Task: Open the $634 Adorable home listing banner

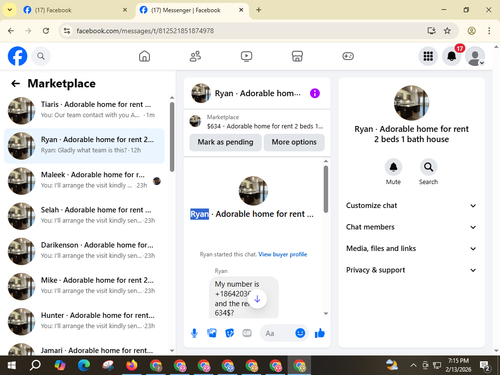Action: (x=257, y=122)
